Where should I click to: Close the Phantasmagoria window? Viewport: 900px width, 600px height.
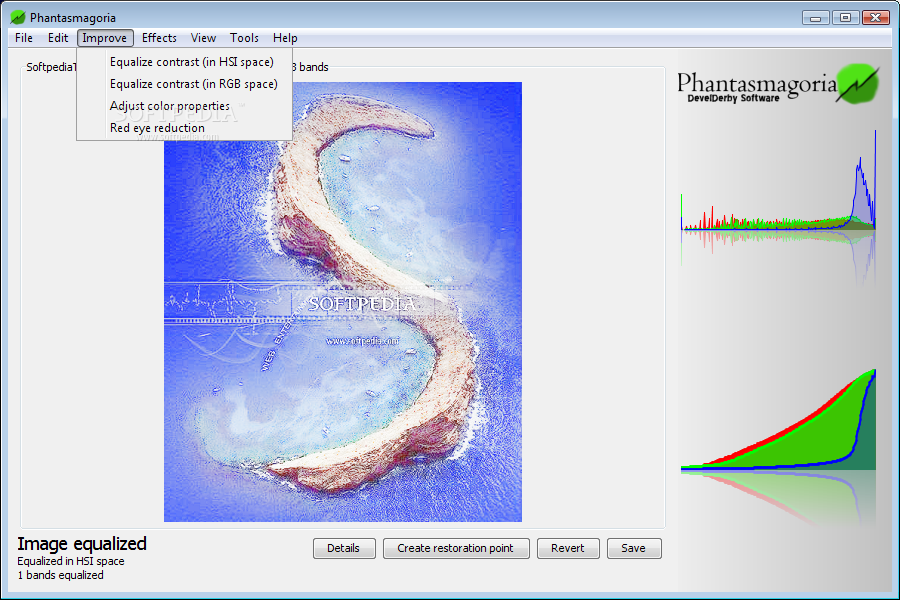point(876,18)
